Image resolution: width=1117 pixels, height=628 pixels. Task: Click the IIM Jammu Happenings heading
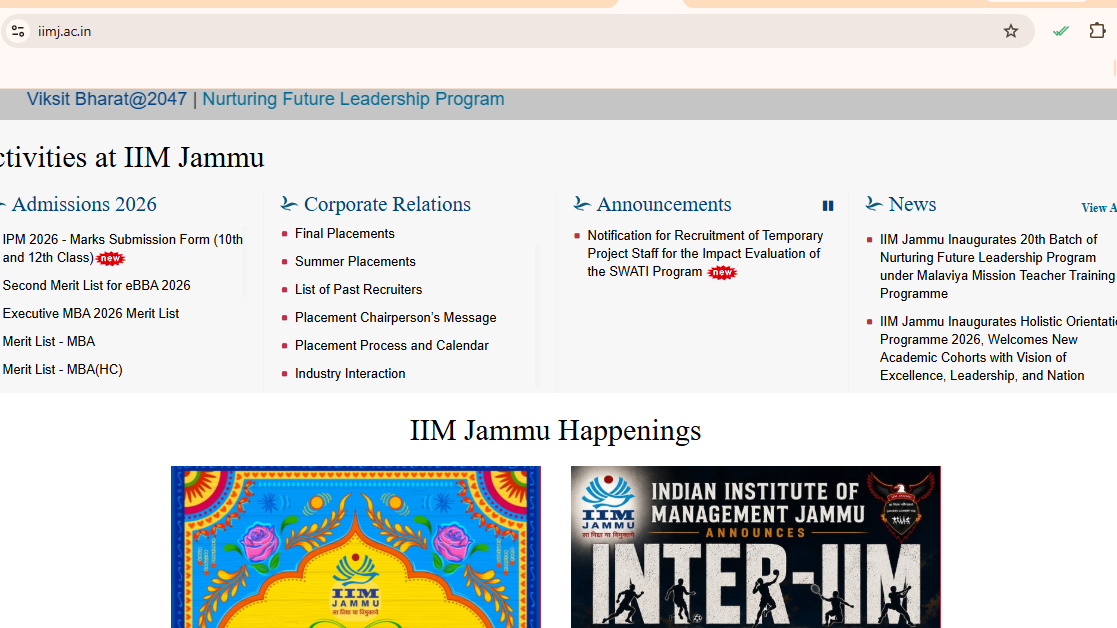tap(555, 431)
